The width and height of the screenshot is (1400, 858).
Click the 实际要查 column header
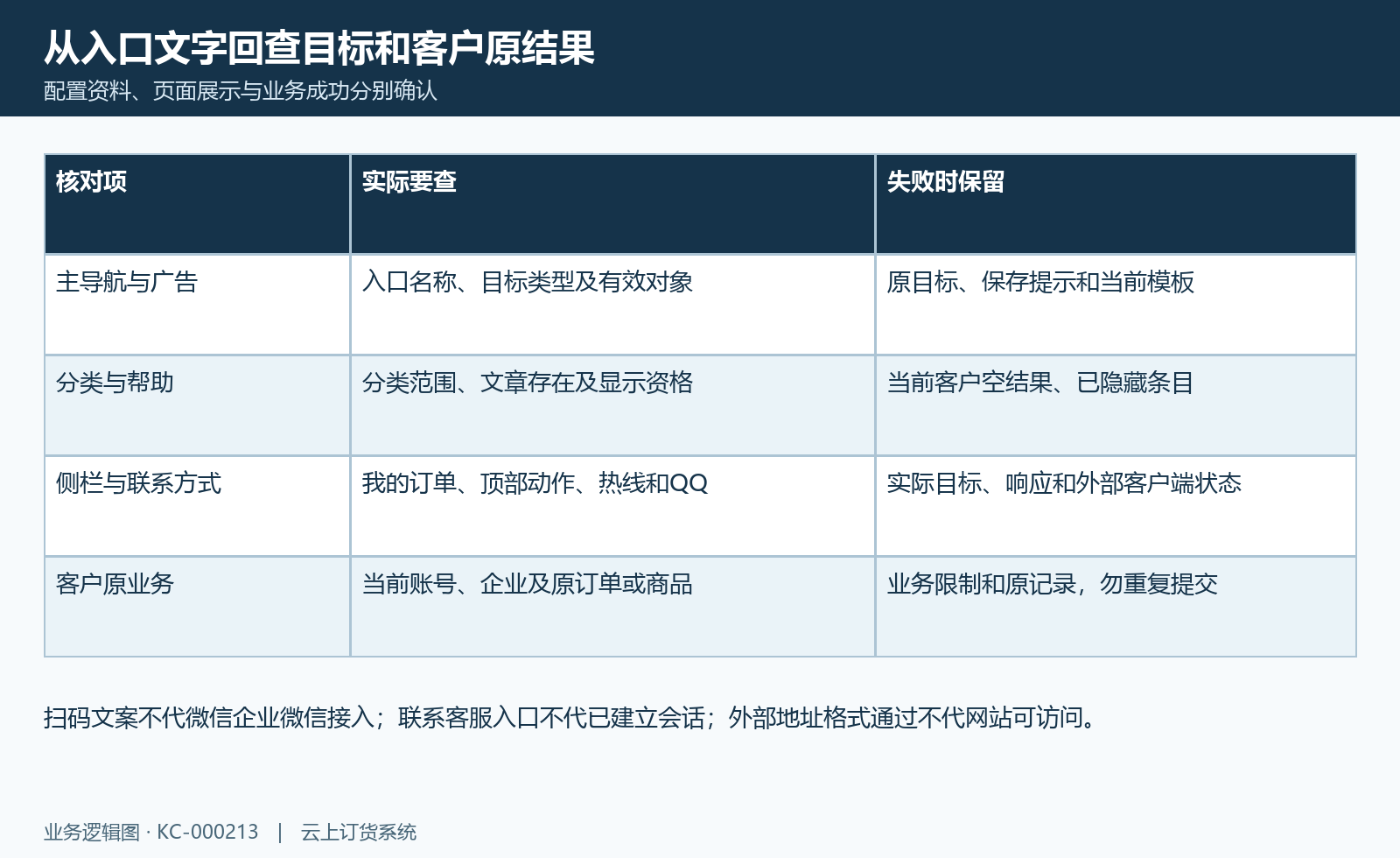(x=612, y=204)
